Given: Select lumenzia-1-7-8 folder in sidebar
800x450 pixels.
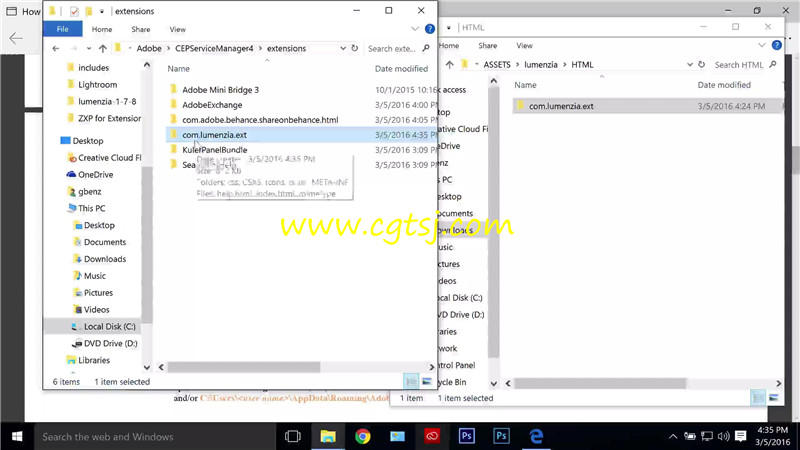Looking at the screenshot, I should coord(107,101).
